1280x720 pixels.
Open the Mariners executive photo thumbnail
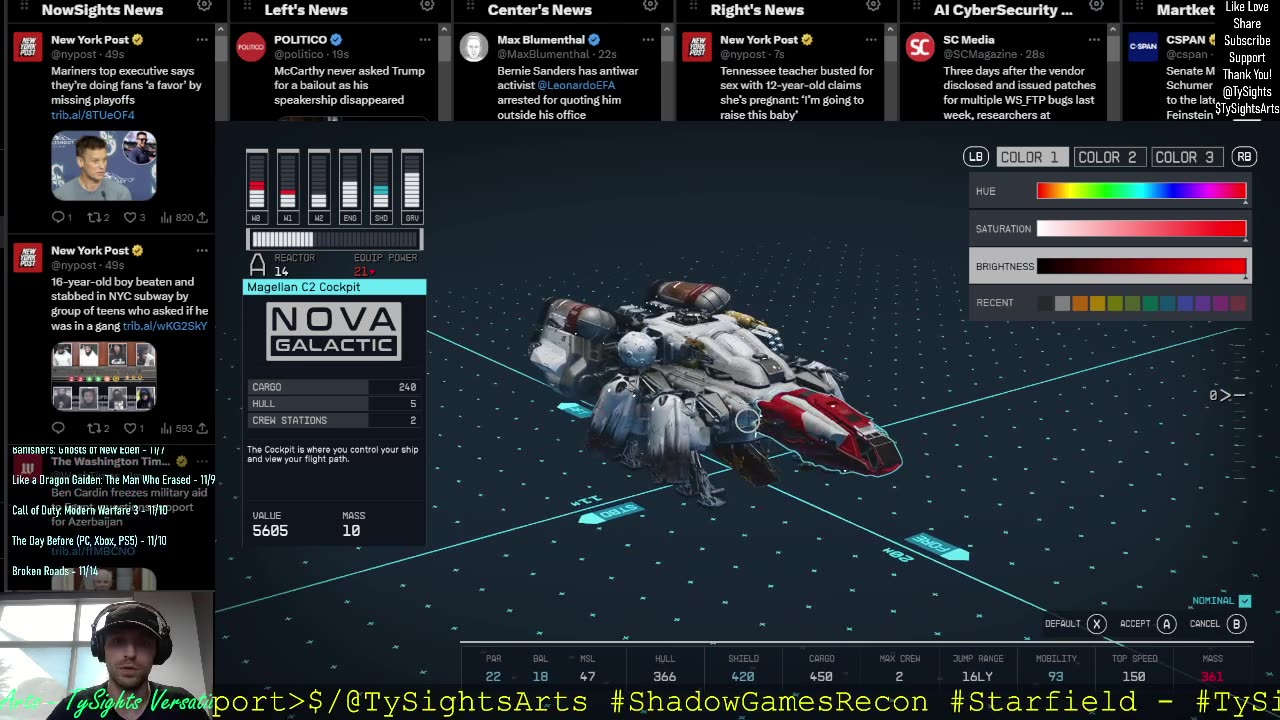pyautogui.click(x=104, y=165)
